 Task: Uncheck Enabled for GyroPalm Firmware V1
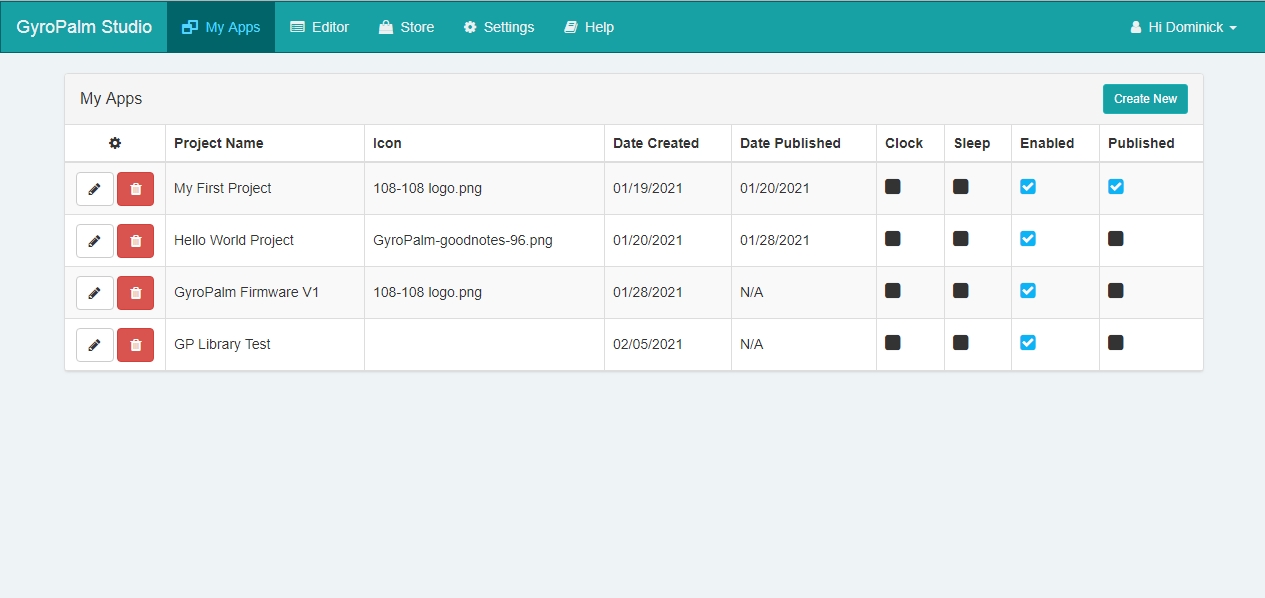(1028, 290)
